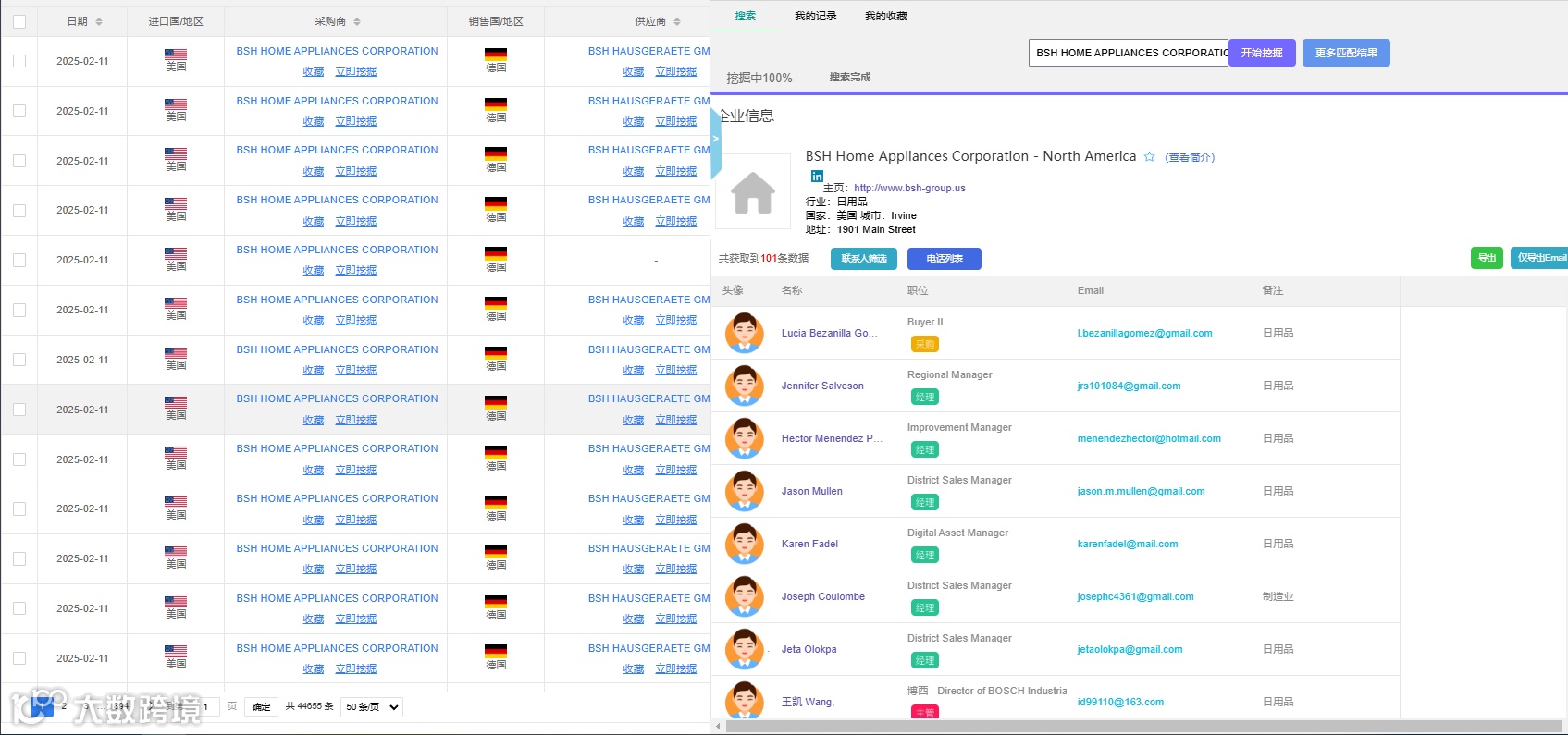Star BSH Home Appliances Corporation as favorite
Viewport: 1568px width, 735px height.
point(1149,157)
